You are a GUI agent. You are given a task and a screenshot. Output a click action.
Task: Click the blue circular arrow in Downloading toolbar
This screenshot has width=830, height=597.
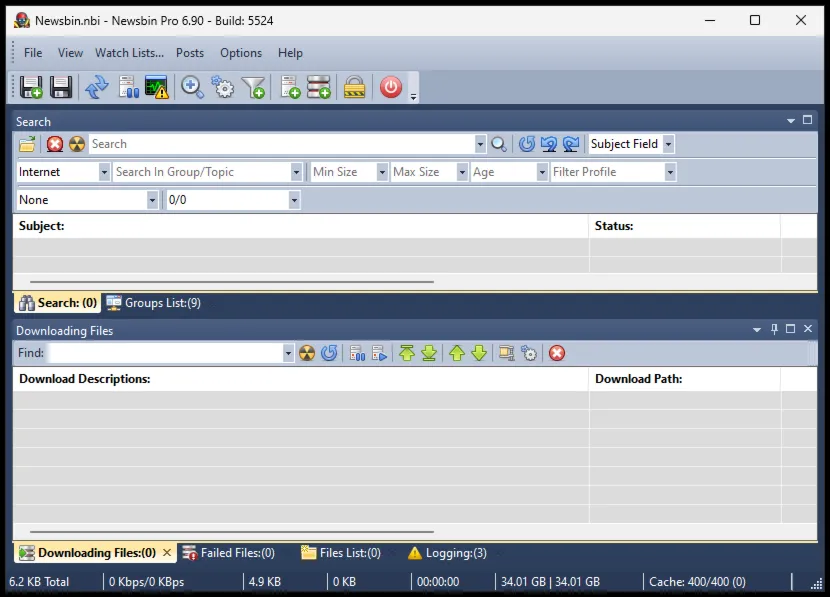click(329, 353)
